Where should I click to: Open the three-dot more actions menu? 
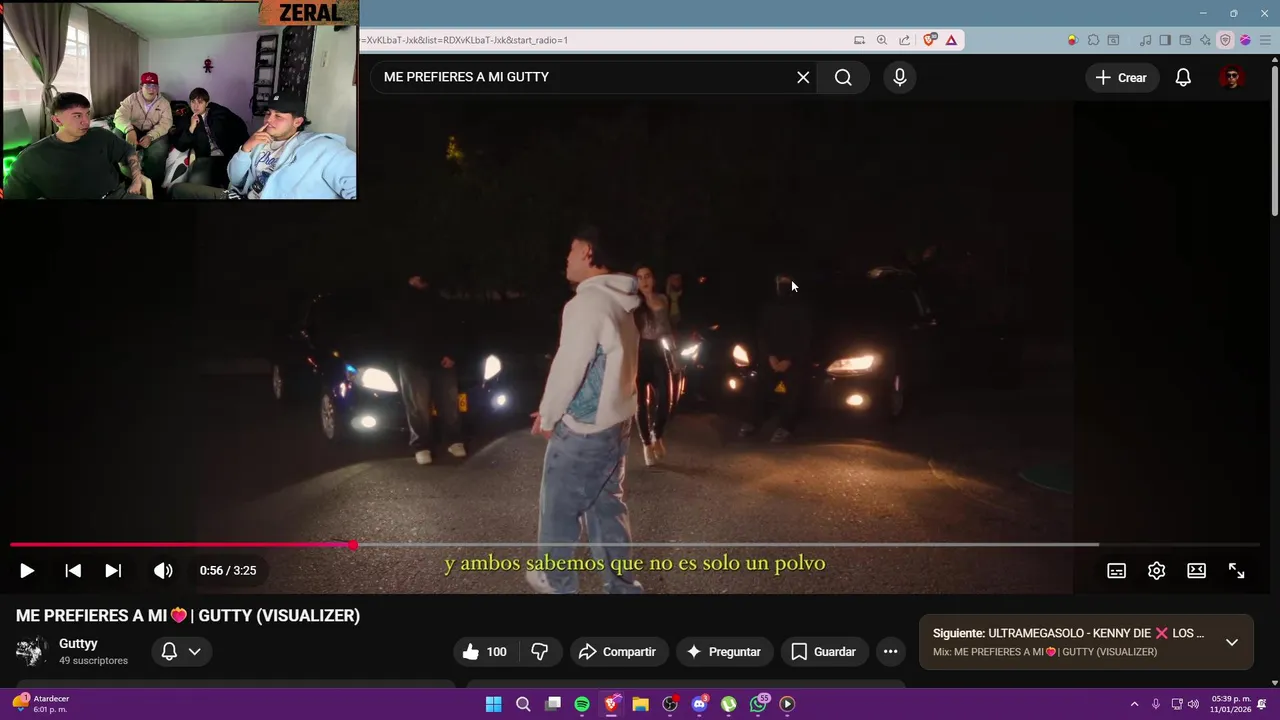pos(890,652)
